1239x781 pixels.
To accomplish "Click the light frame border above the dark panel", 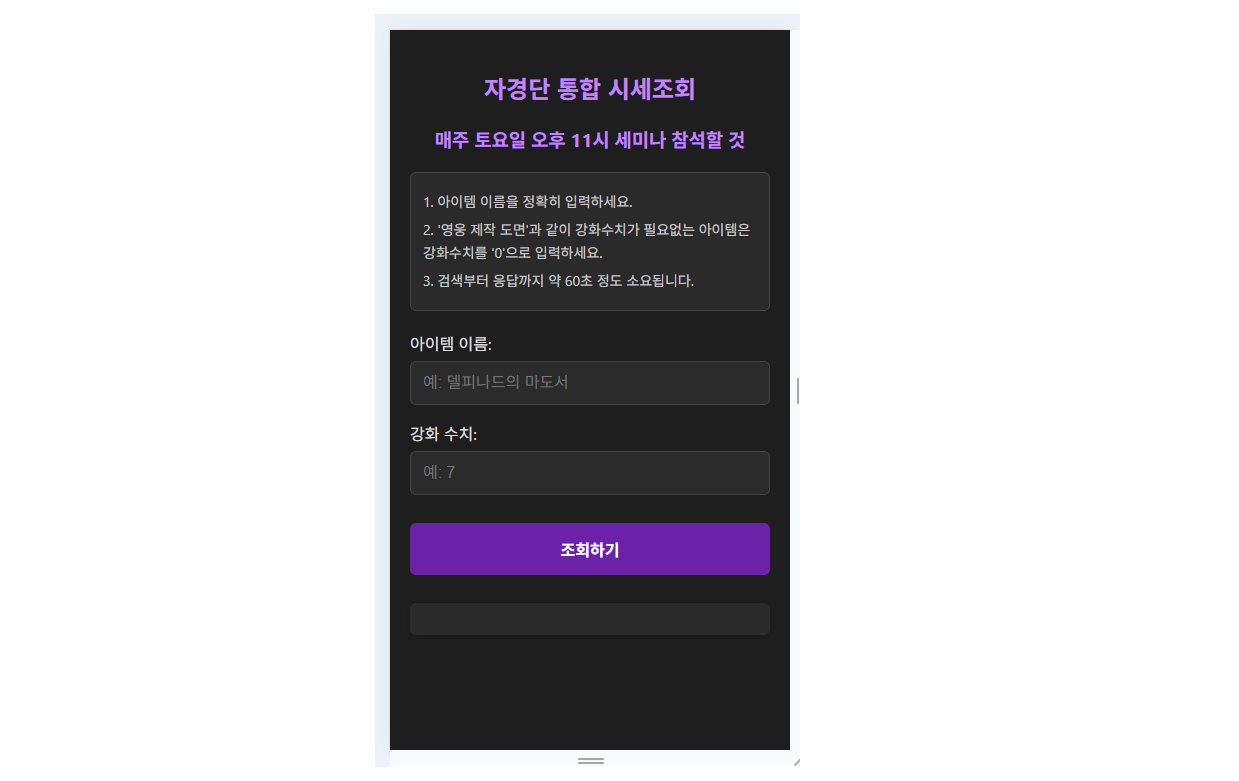I will pyautogui.click(x=587, y=22).
